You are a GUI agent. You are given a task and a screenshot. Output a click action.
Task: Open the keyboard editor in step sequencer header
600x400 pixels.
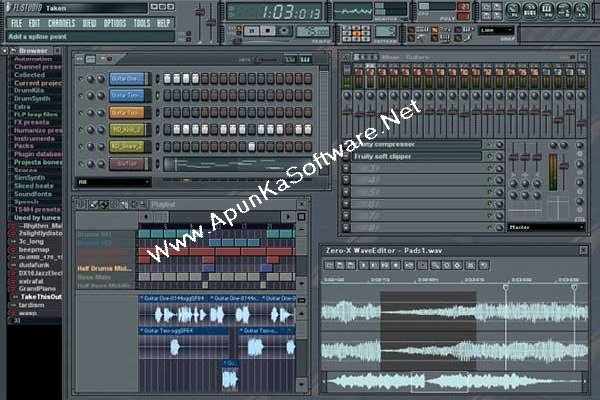pyautogui.click(x=305, y=59)
